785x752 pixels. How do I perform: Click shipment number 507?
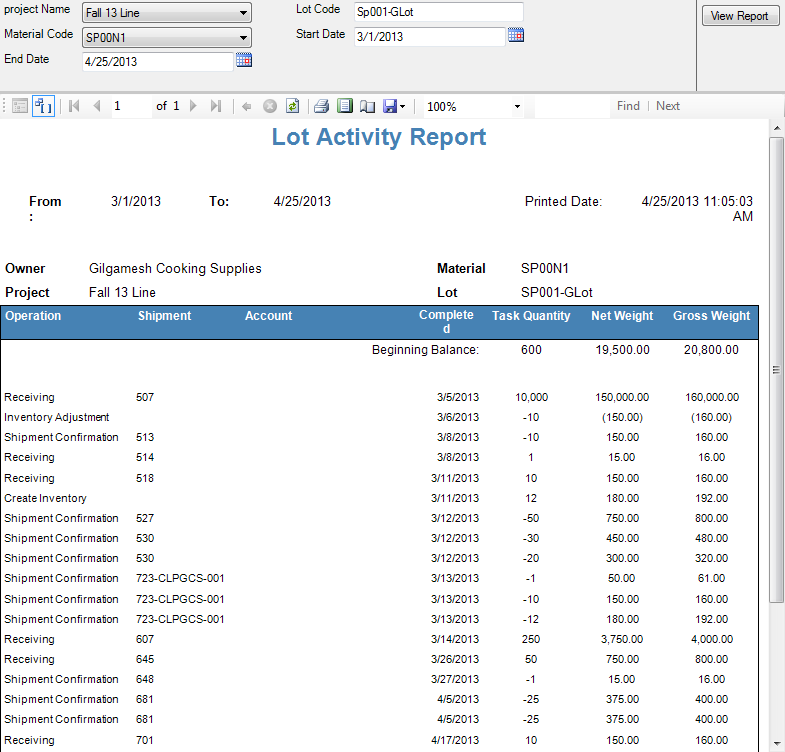pos(145,398)
